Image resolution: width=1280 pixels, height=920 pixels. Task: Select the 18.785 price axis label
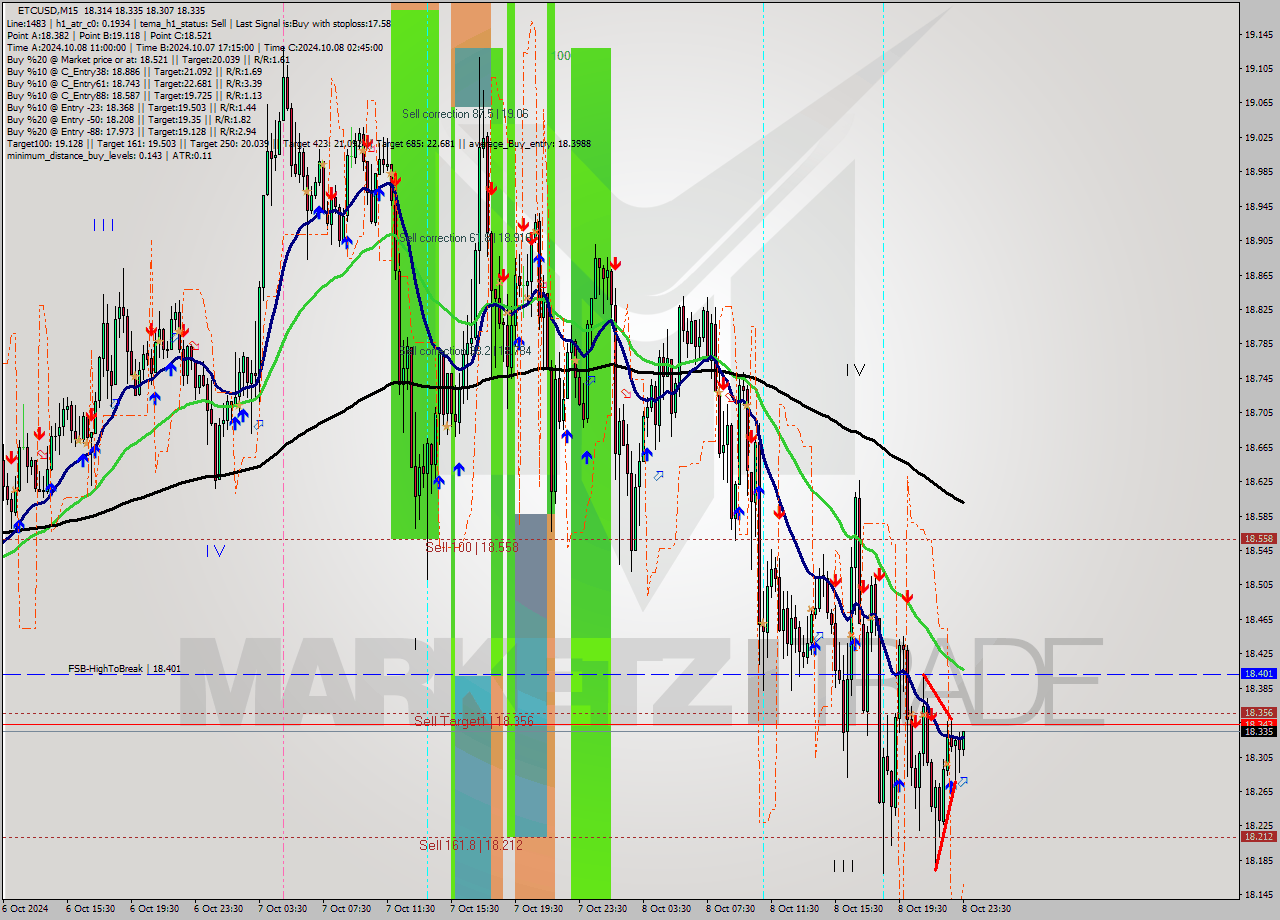click(1258, 343)
